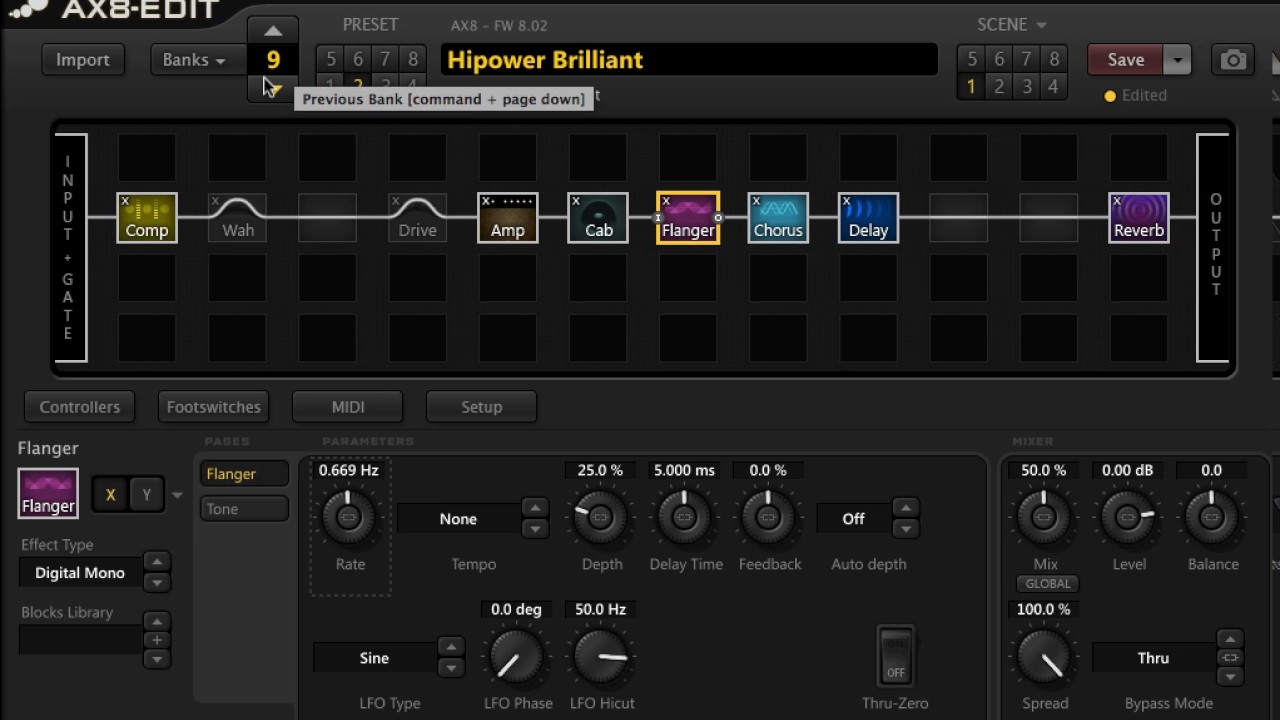Image resolution: width=1280 pixels, height=720 pixels.
Task: Save the preset
Action: tap(1126, 60)
